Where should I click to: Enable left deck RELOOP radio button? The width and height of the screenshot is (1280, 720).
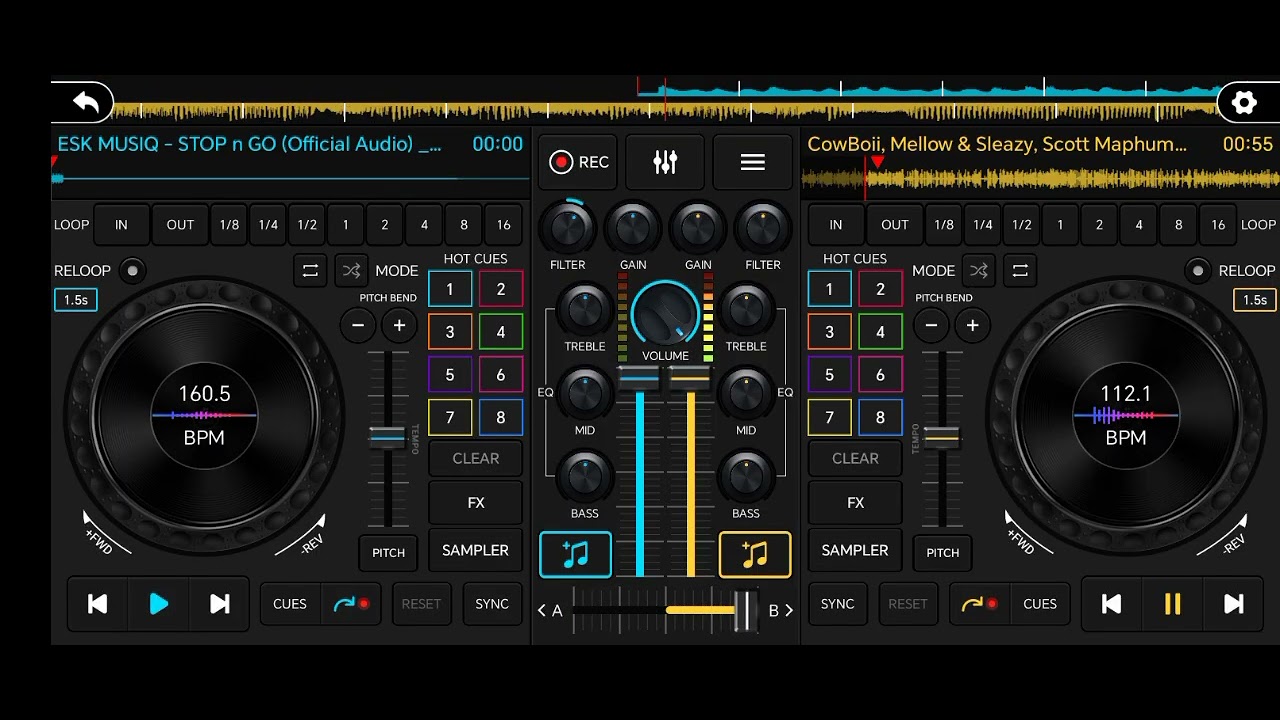pyautogui.click(x=132, y=270)
